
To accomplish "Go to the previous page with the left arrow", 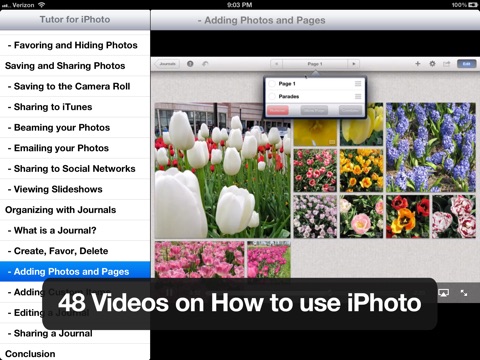I will coord(276,64).
